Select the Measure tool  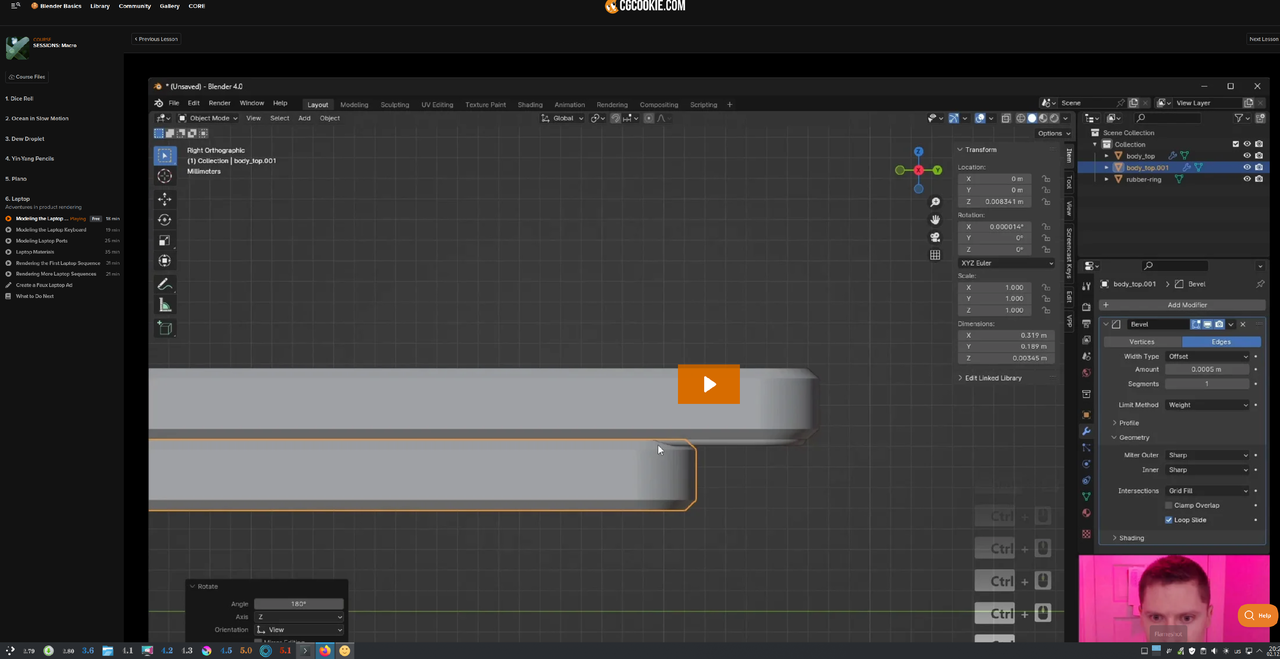coord(165,305)
